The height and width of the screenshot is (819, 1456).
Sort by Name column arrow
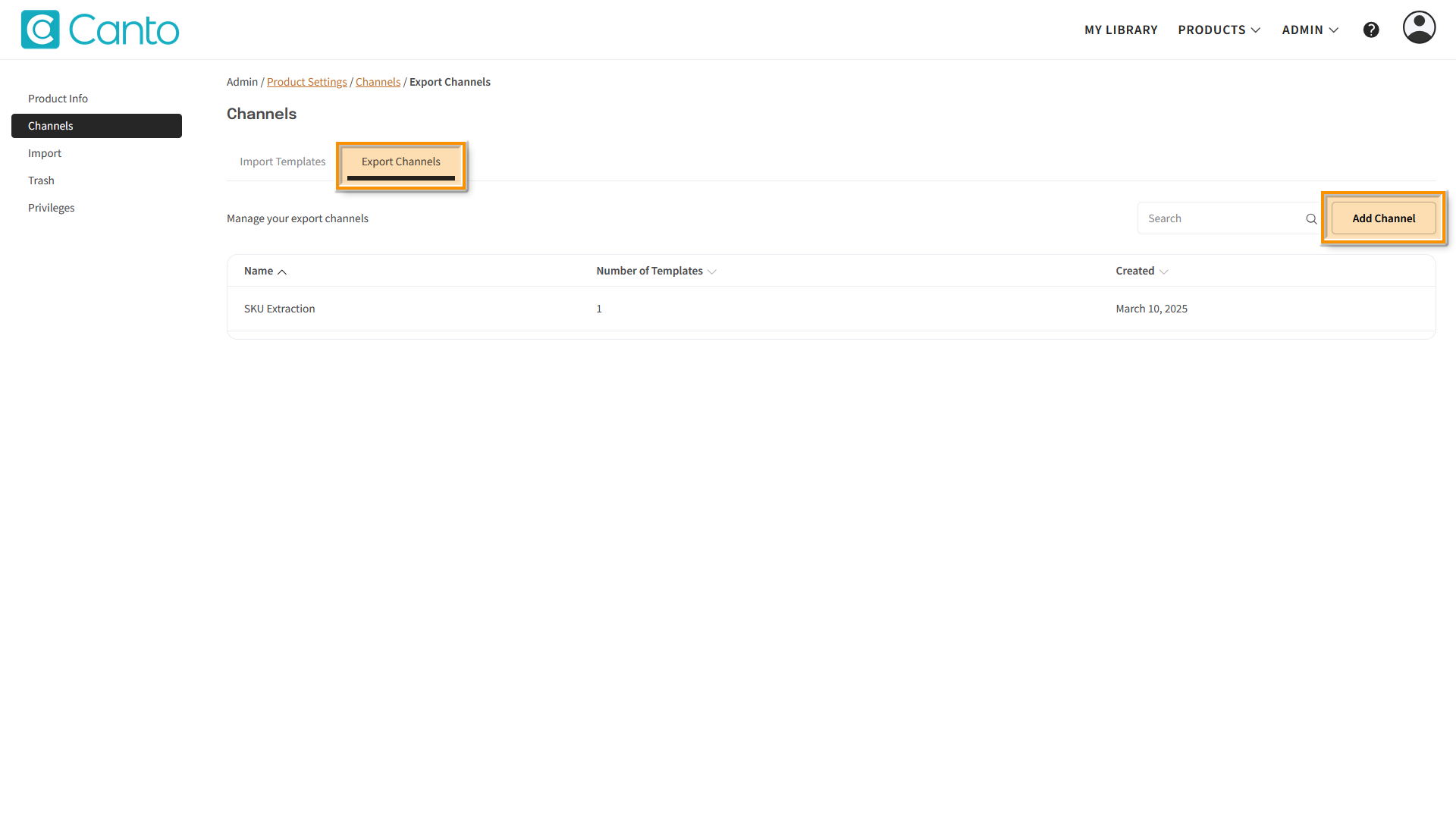(x=282, y=271)
